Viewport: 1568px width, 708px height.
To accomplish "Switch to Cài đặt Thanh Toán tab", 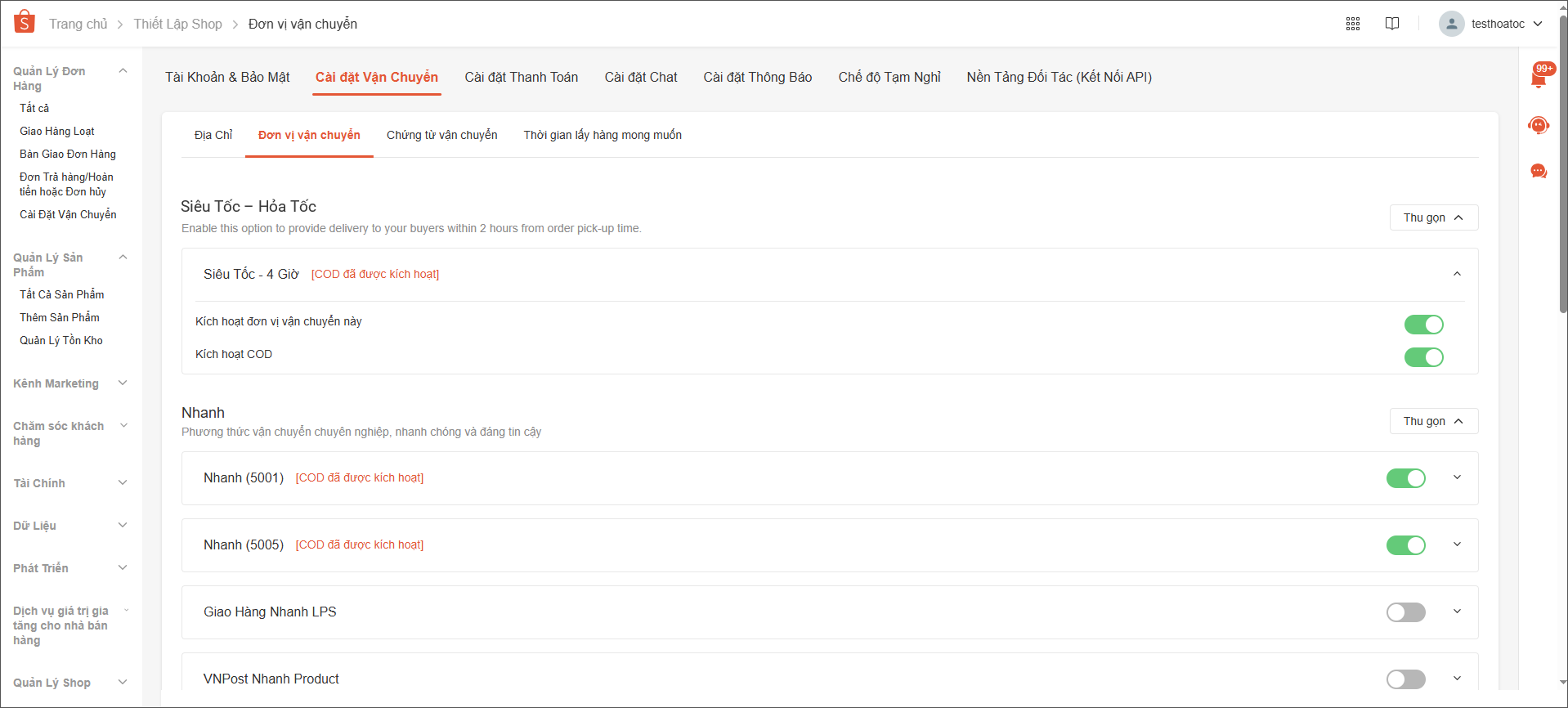I will click(521, 77).
